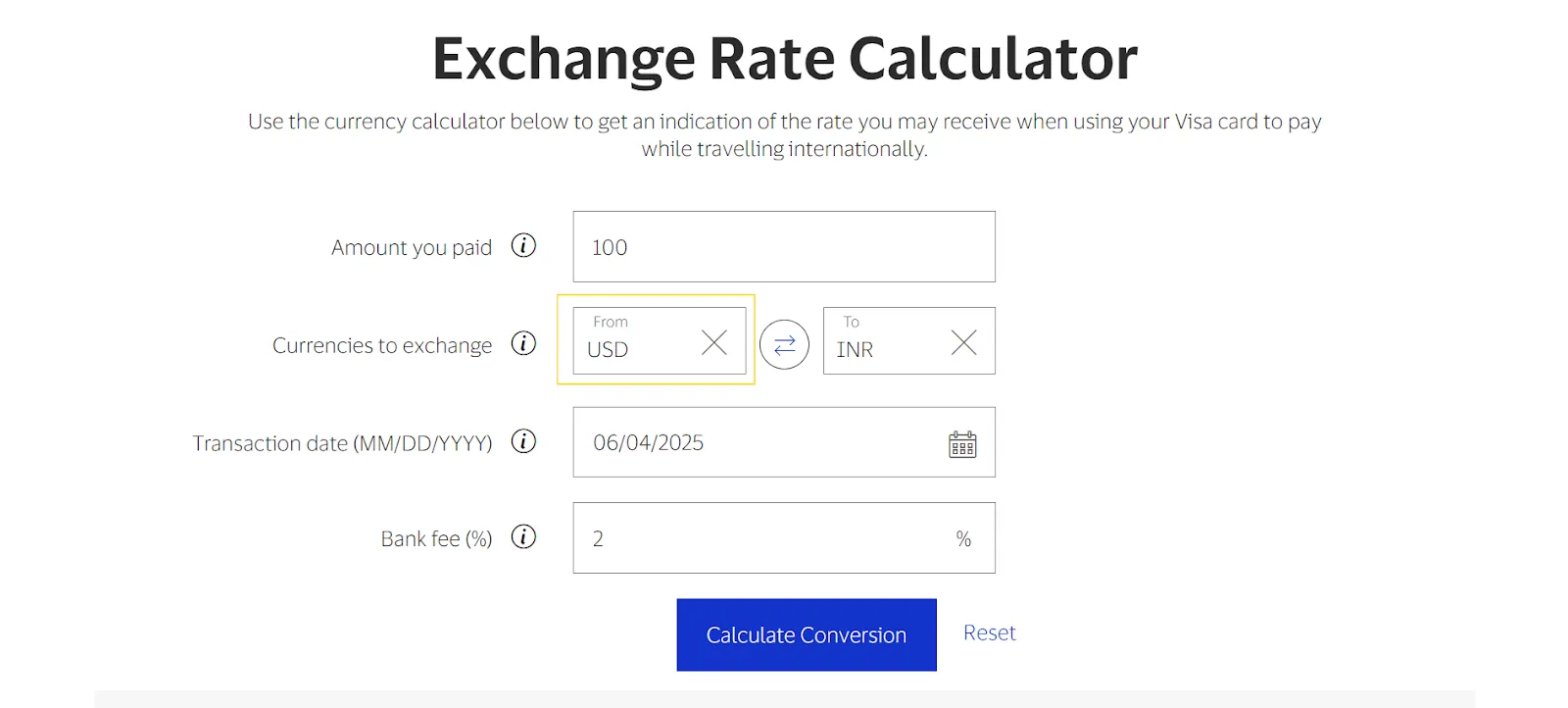Click the Exchange Rate Calculator heading
This screenshot has height=708, width=1568.
tap(783, 57)
